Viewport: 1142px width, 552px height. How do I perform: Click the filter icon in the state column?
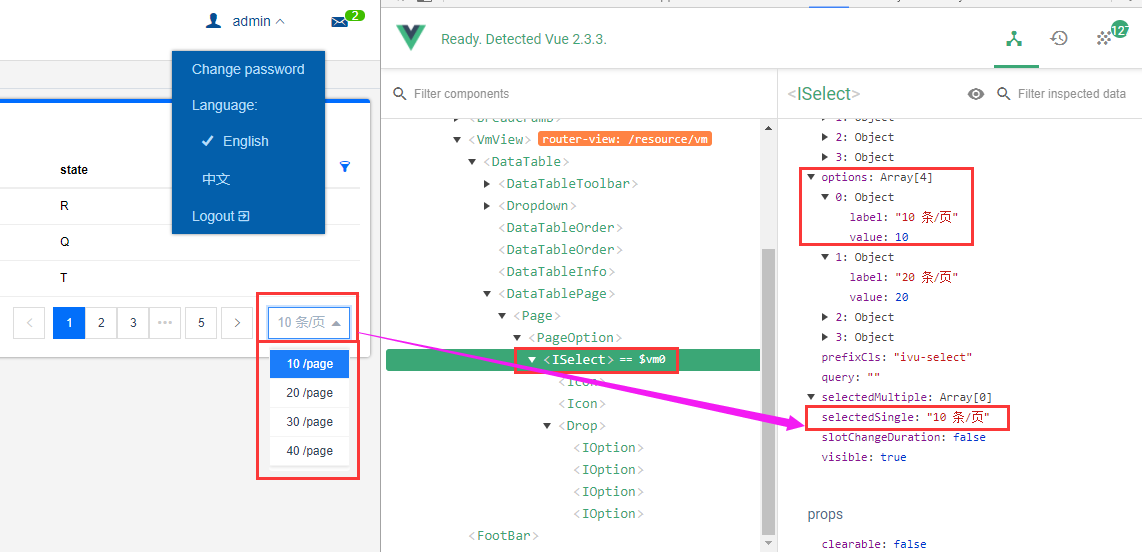(x=345, y=167)
